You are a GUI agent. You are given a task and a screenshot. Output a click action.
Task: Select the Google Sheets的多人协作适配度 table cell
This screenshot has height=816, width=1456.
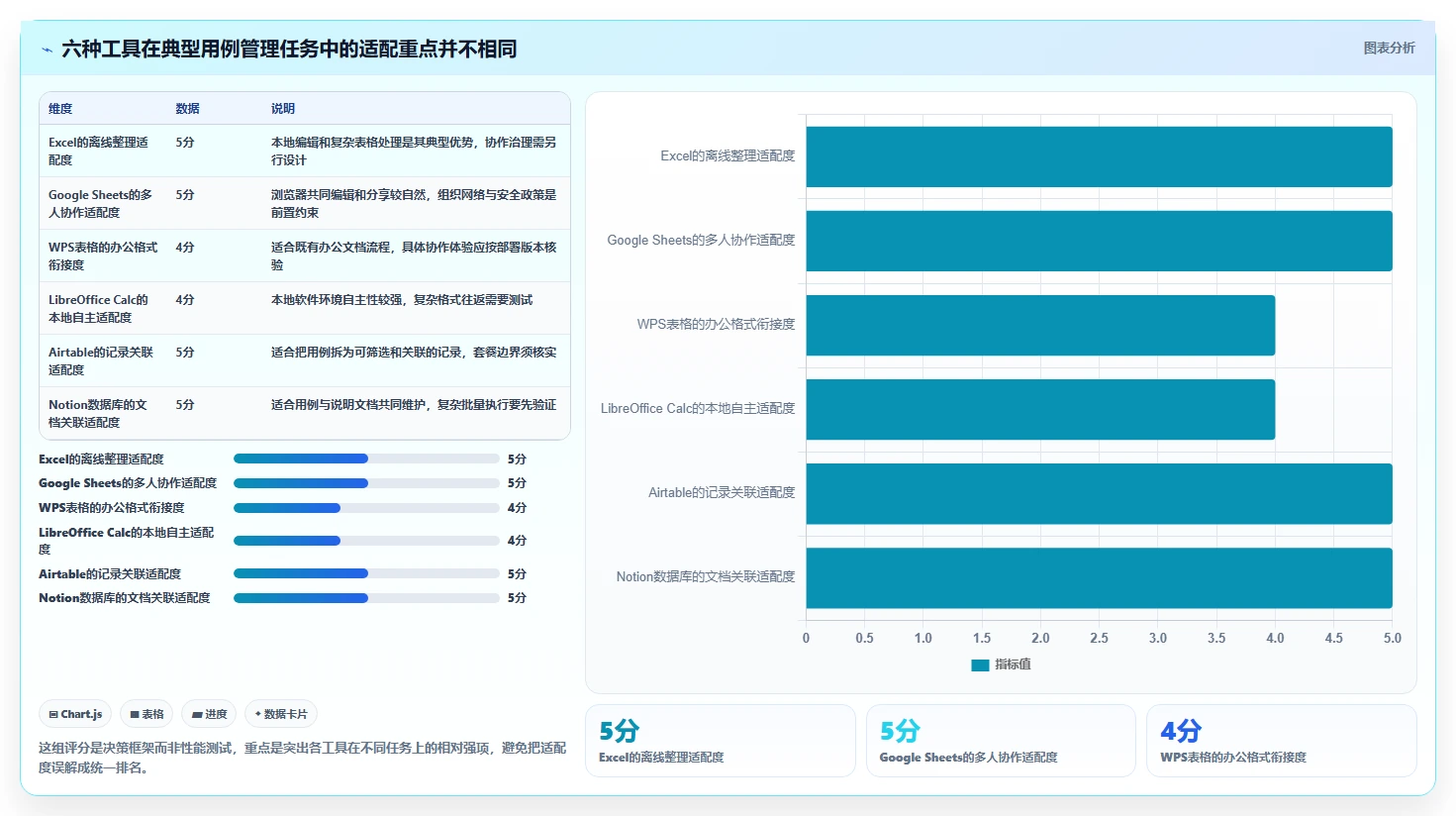click(101, 203)
